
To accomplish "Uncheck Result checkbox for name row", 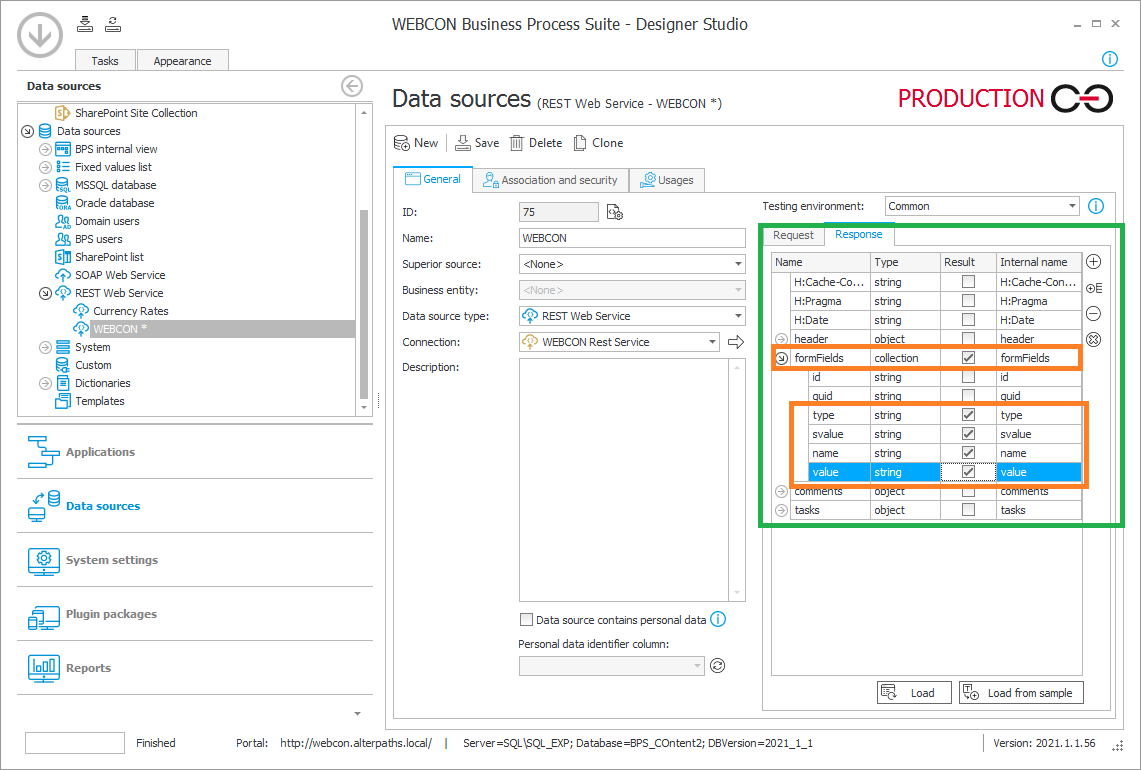I will coord(968,453).
